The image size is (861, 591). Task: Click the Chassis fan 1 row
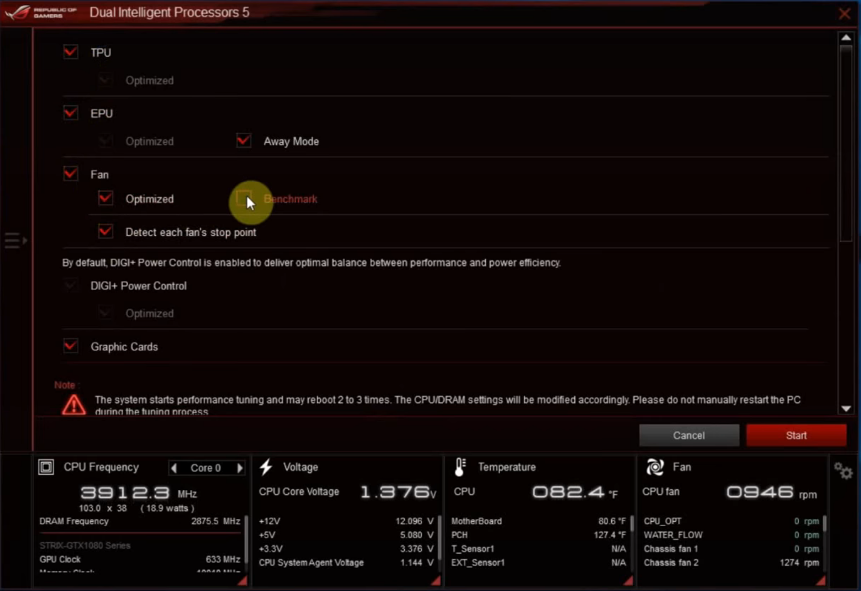point(731,549)
